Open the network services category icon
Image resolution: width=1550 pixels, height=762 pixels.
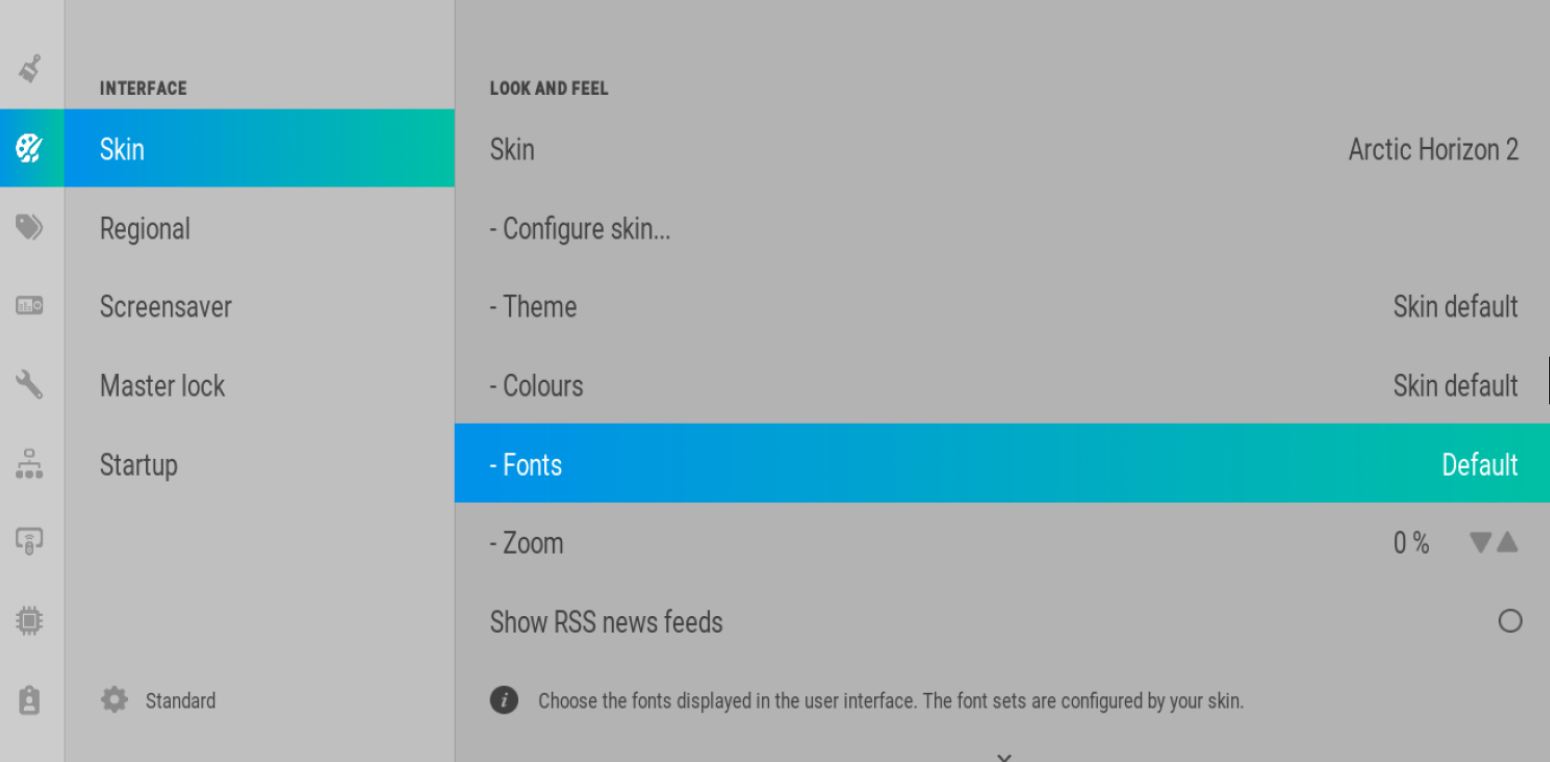[30, 463]
